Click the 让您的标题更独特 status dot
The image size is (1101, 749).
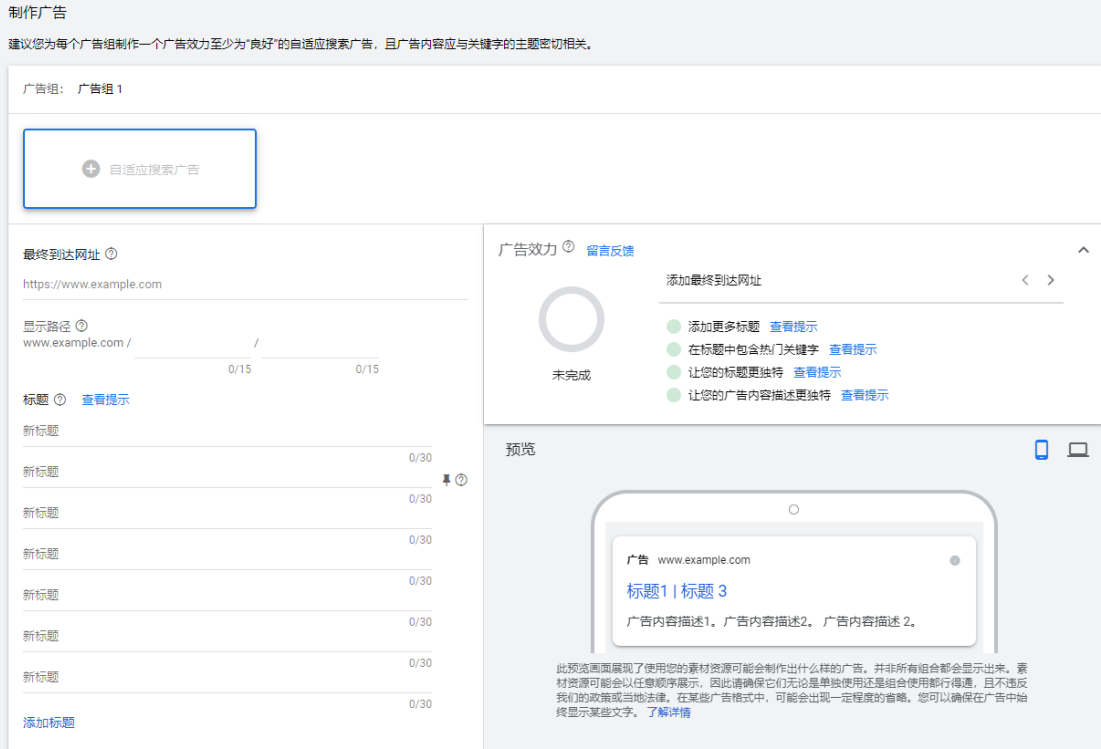click(x=673, y=372)
